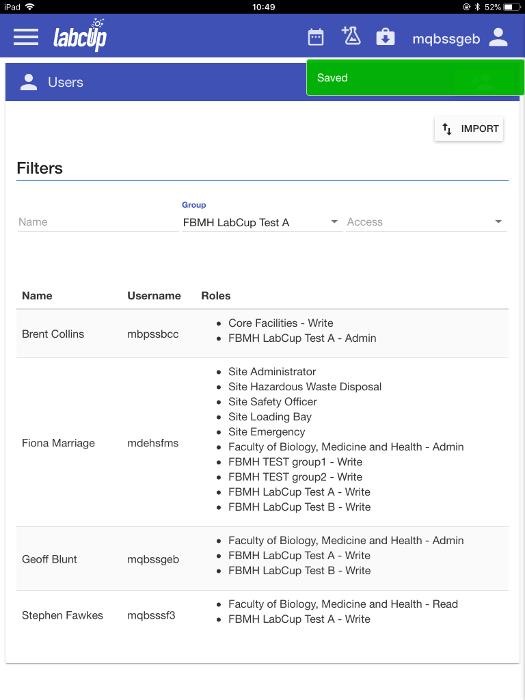525x700 pixels.
Task: Open the Fiona Marriage user row
Action: click(x=262, y=442)
